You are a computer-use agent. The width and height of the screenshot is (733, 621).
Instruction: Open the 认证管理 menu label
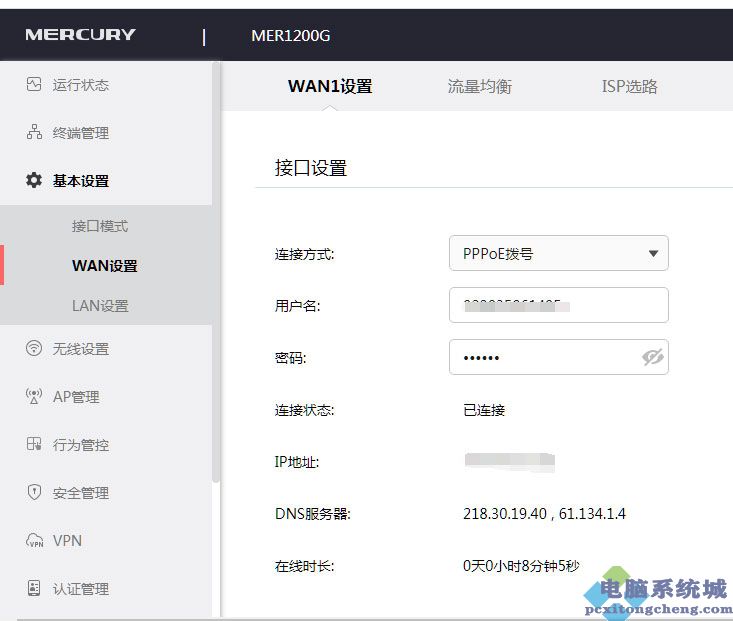pos(80,589)
